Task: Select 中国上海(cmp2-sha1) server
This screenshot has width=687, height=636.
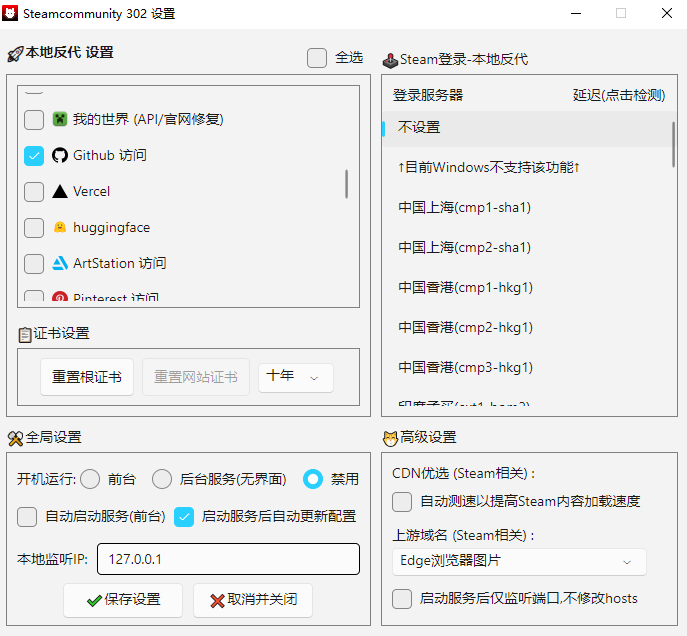Action: (527, 247)
